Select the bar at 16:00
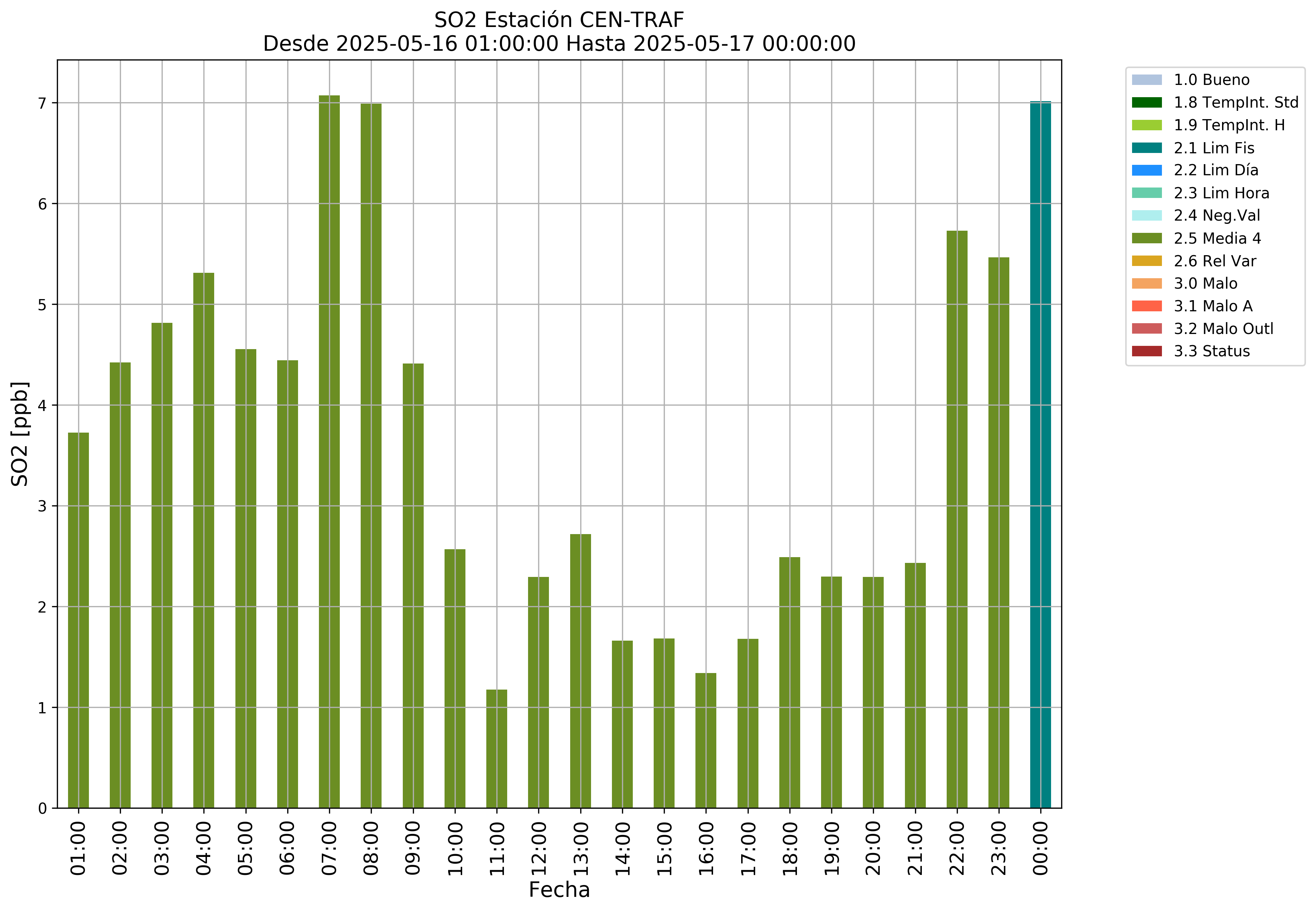The height and width of the screenshot is (912, 1316). pos(706,741)
